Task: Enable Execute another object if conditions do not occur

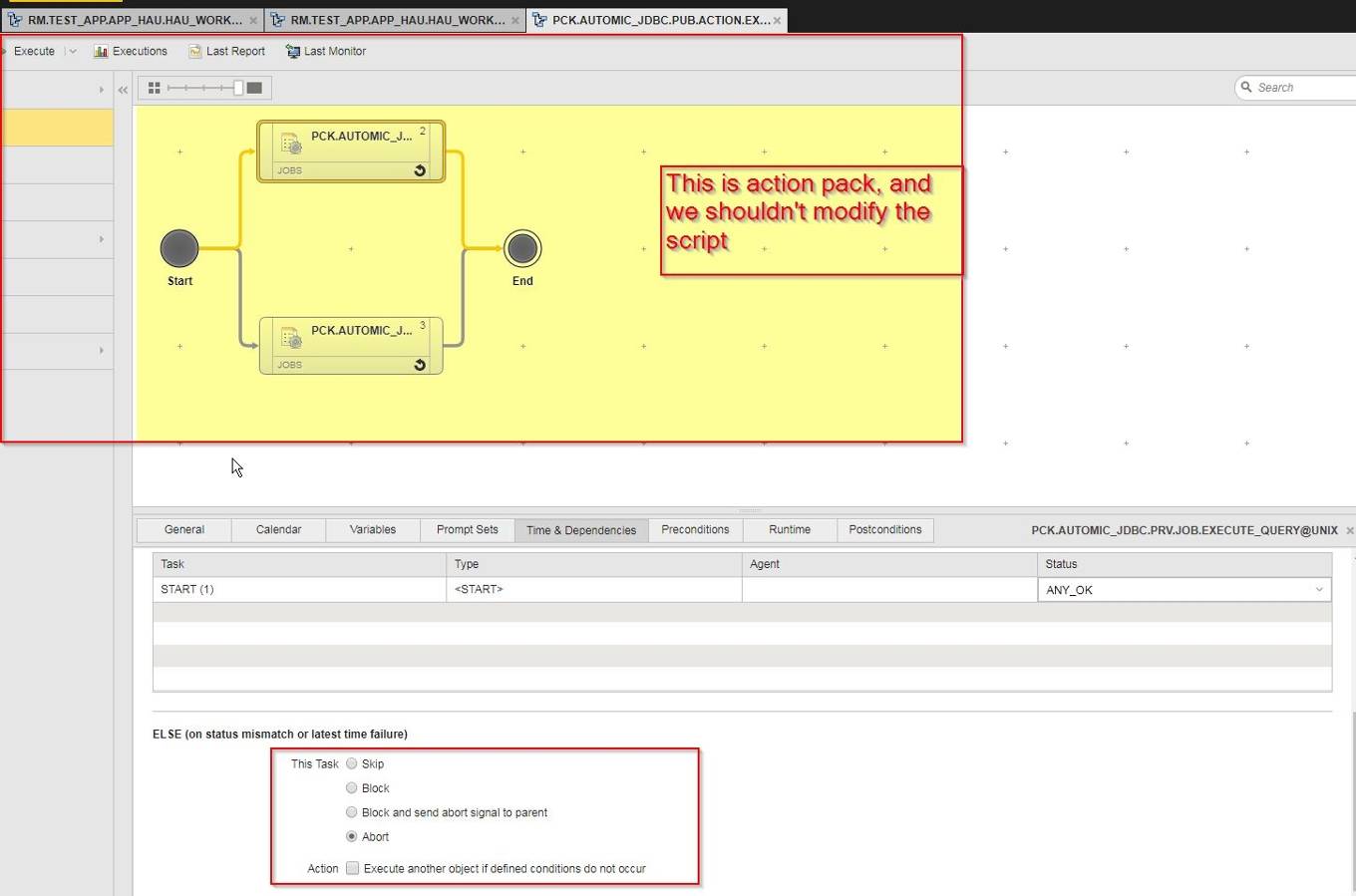Action: (x=352, y=868)
